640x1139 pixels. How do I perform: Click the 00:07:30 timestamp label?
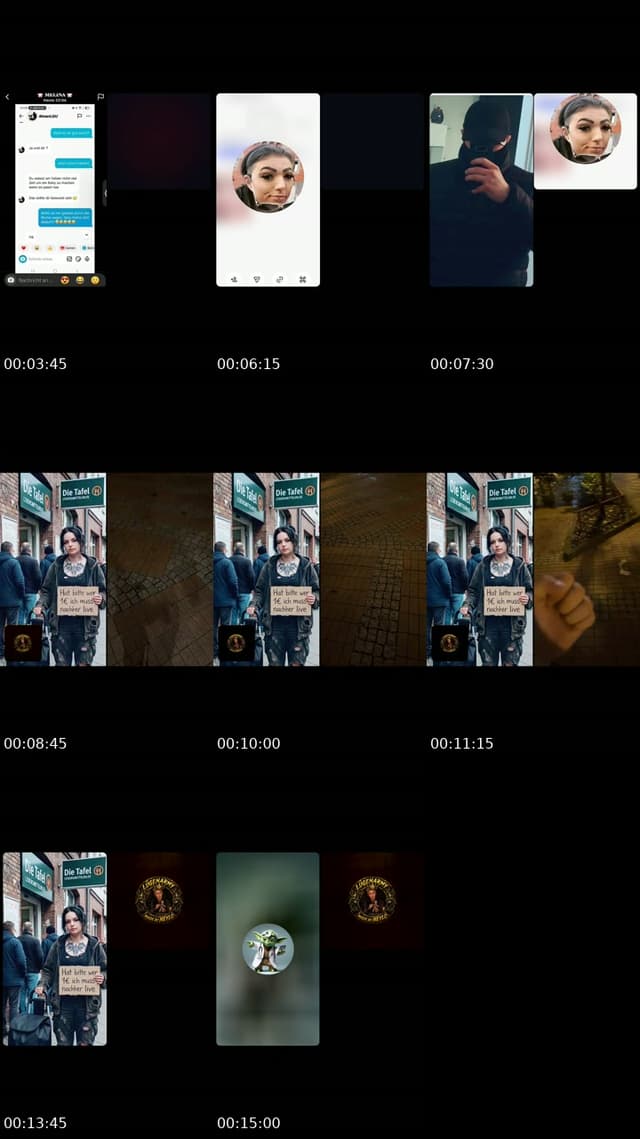coord(462,364)
